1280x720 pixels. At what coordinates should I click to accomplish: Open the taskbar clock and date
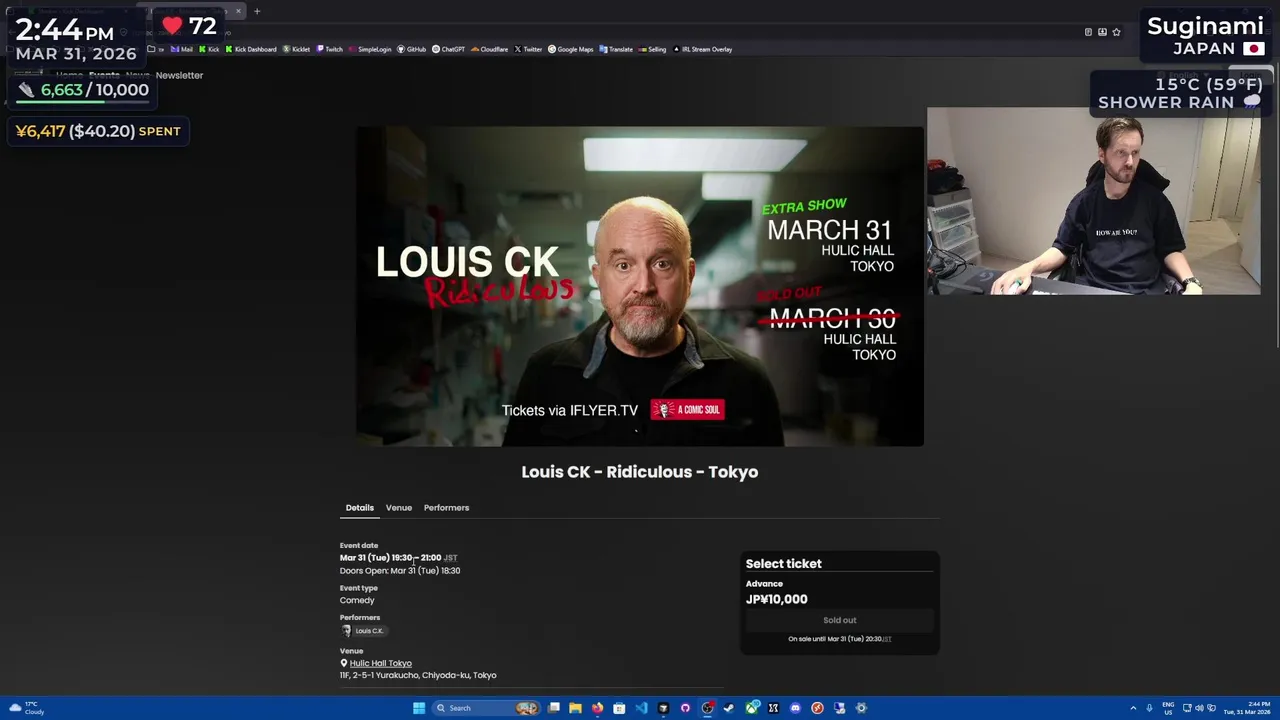(x=1247, y=708)
